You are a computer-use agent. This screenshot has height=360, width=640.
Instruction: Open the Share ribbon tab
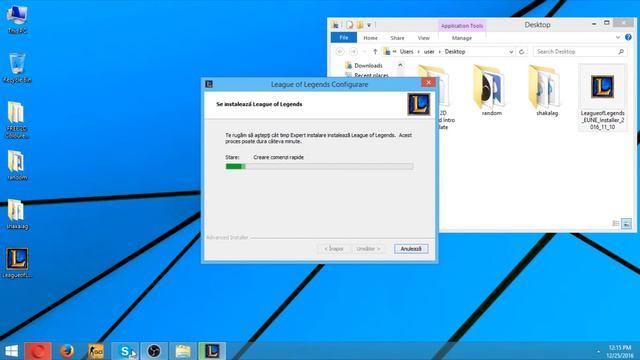[x=397, y=38]
